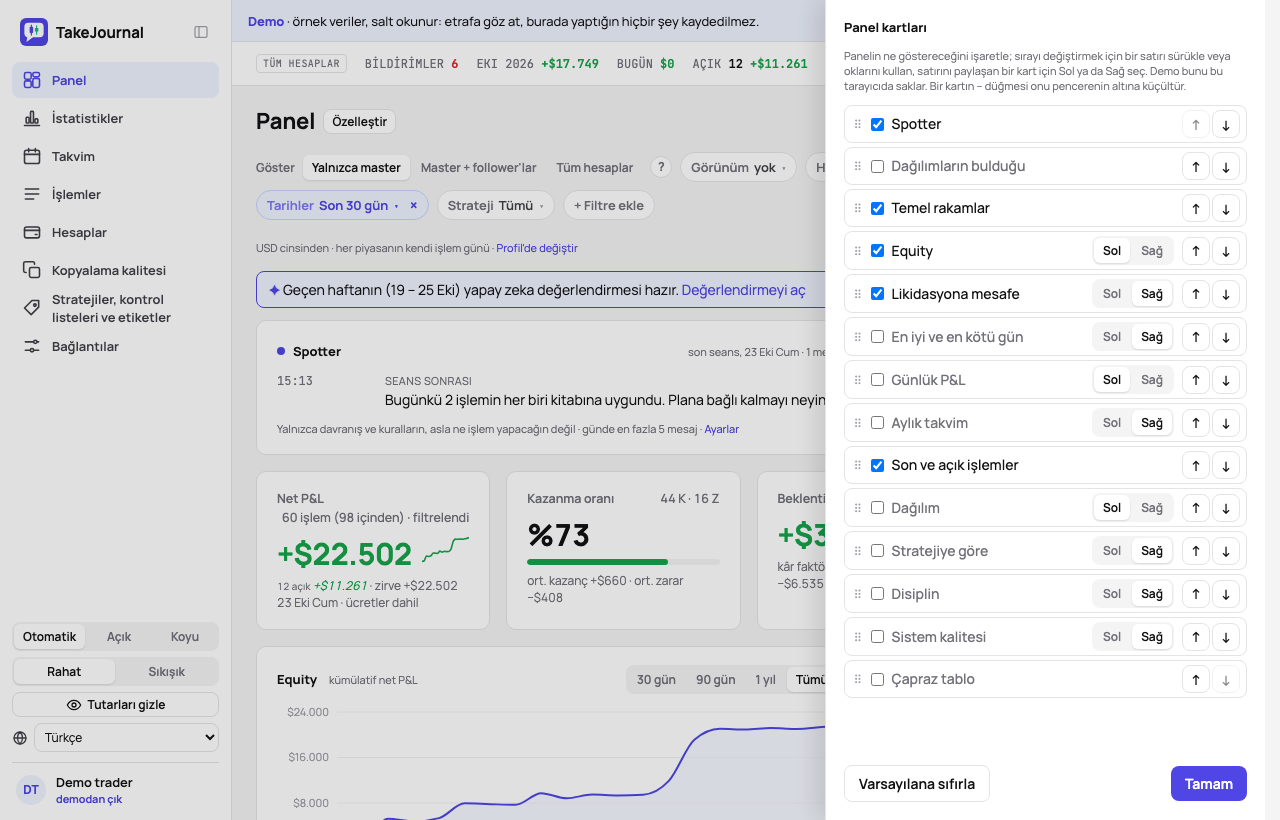1280x820 pixels.
Task: Move Disiplin card down
Action: (x=1225, y=594)
